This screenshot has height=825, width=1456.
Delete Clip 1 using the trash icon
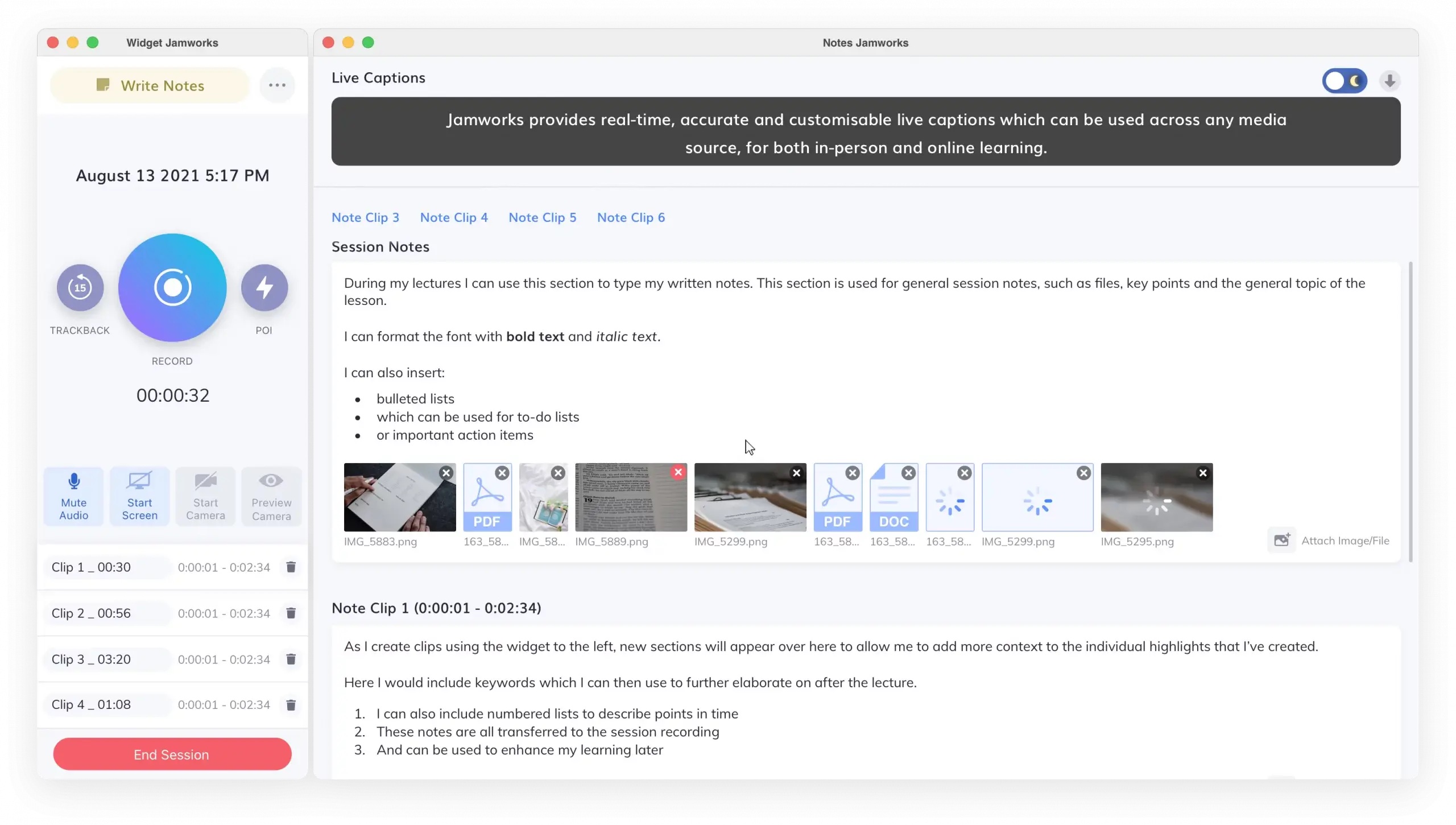(291, 567)
